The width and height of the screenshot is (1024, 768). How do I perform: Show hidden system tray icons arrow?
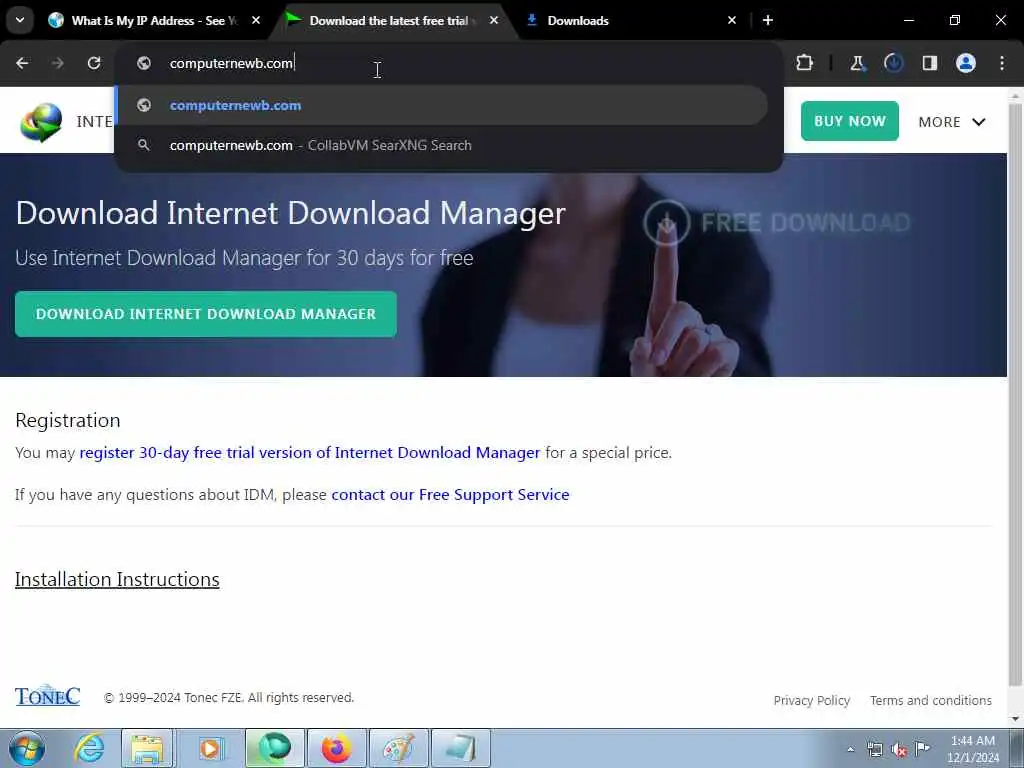(850, 749)
